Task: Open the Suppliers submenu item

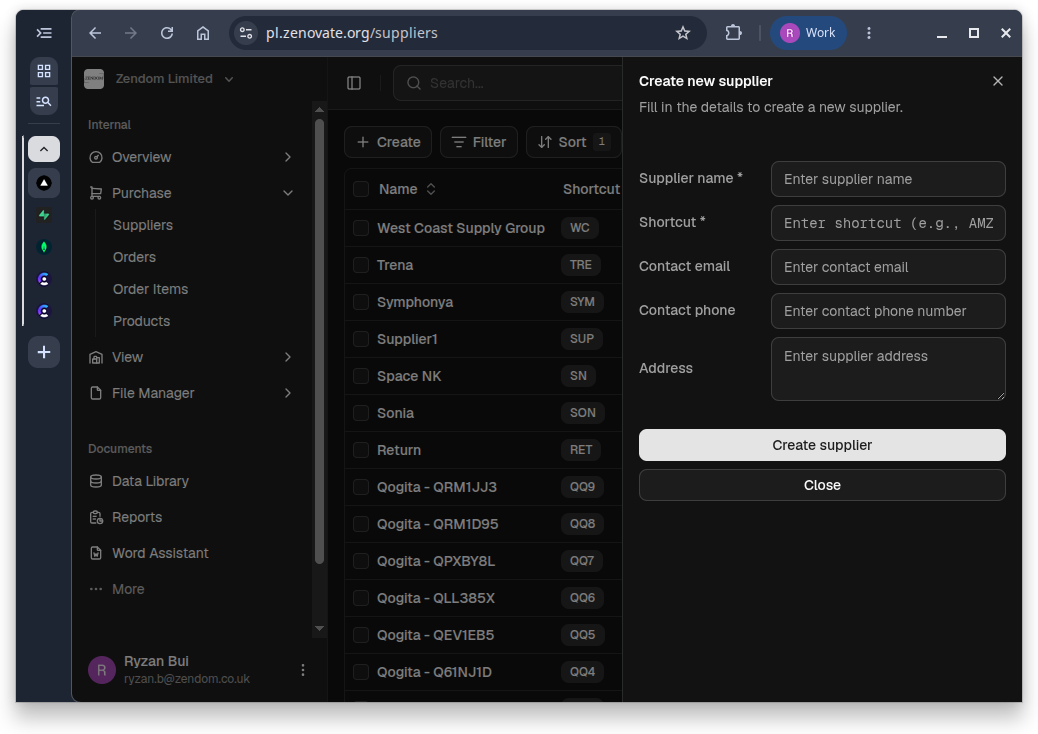Action: pos(143,225)
